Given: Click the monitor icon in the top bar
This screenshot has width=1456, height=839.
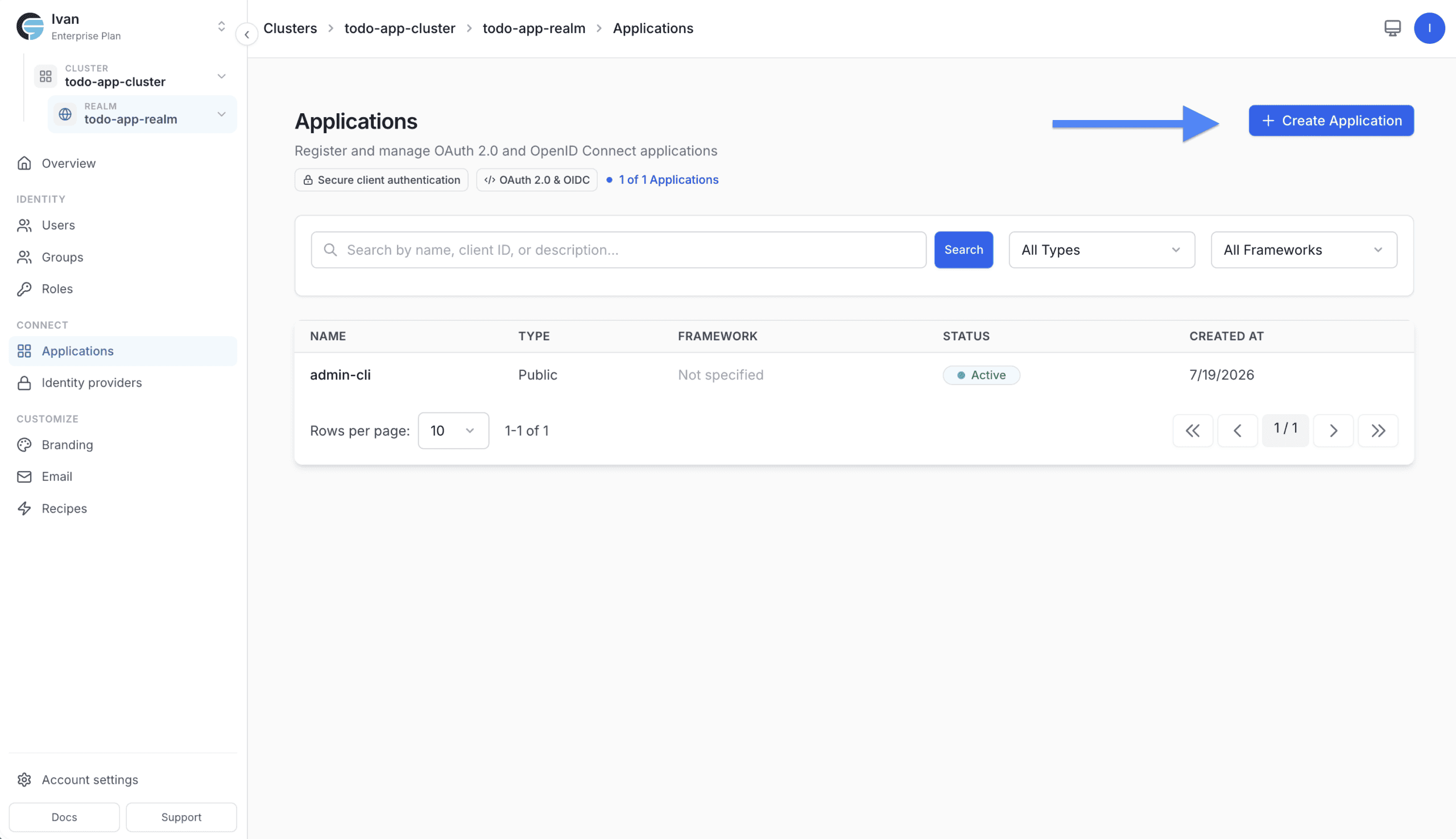Looking at the screenshot, I should click(1392, 28).
